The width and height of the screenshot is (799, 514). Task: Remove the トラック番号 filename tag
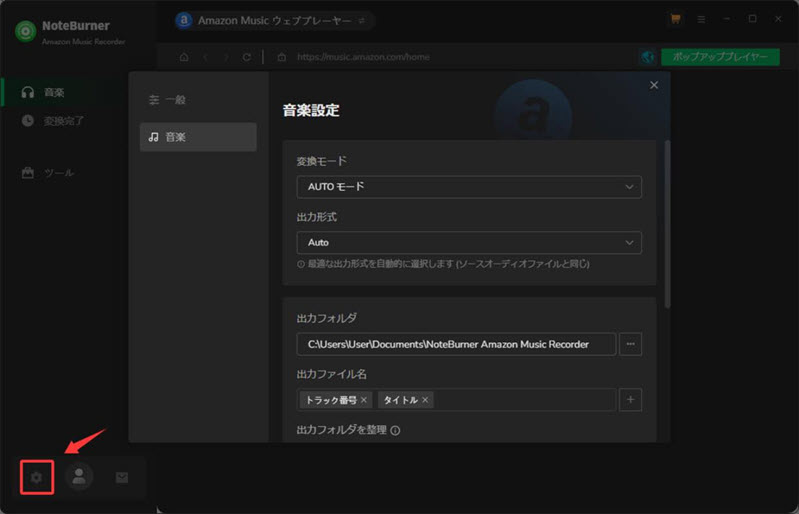tap(364, 400)
